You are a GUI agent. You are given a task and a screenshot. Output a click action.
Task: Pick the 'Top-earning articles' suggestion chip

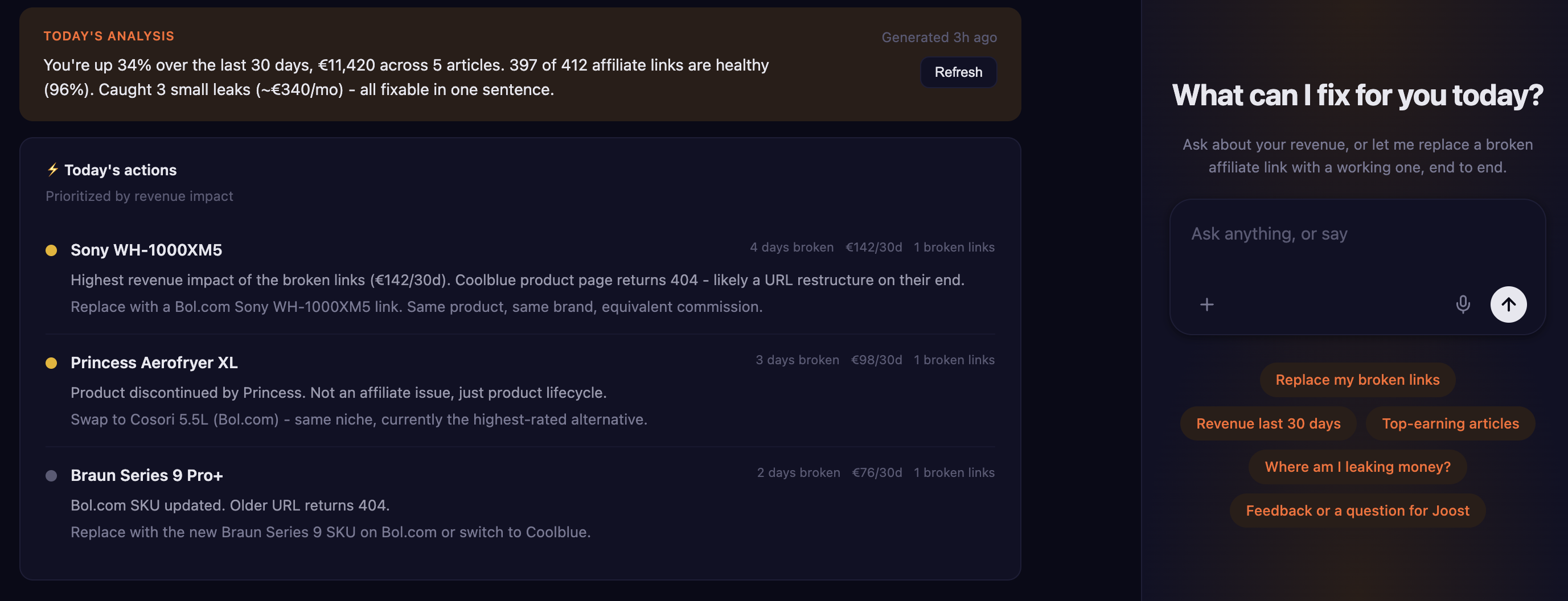tap(1450, 423)
